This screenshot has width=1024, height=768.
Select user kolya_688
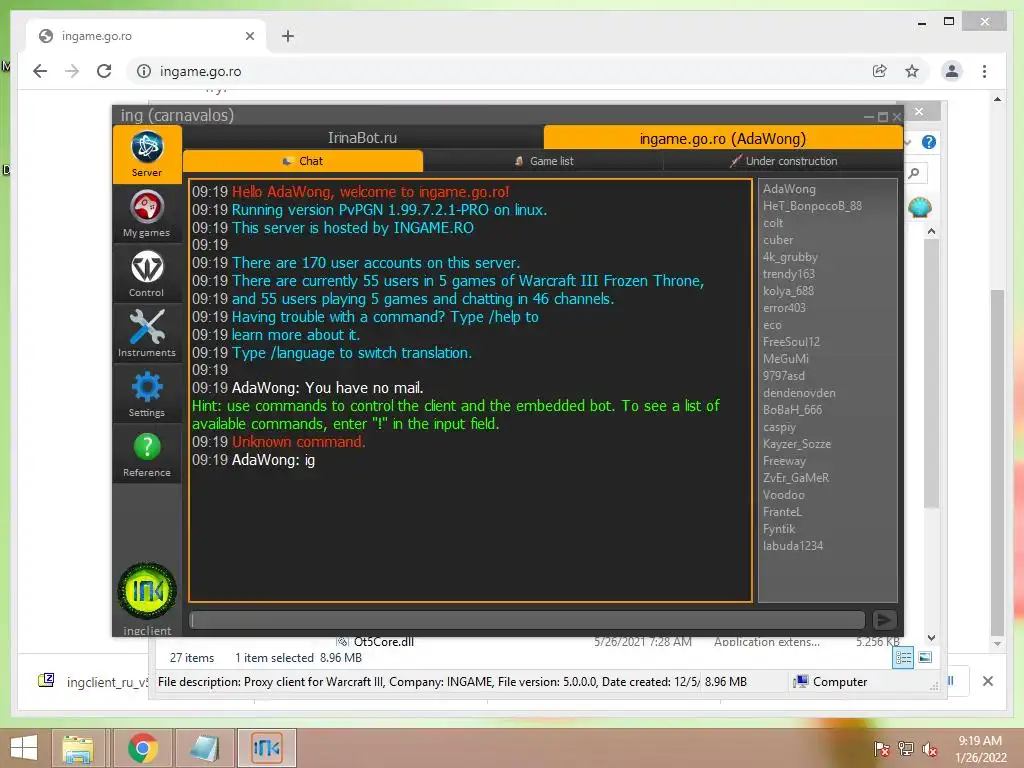788,291
